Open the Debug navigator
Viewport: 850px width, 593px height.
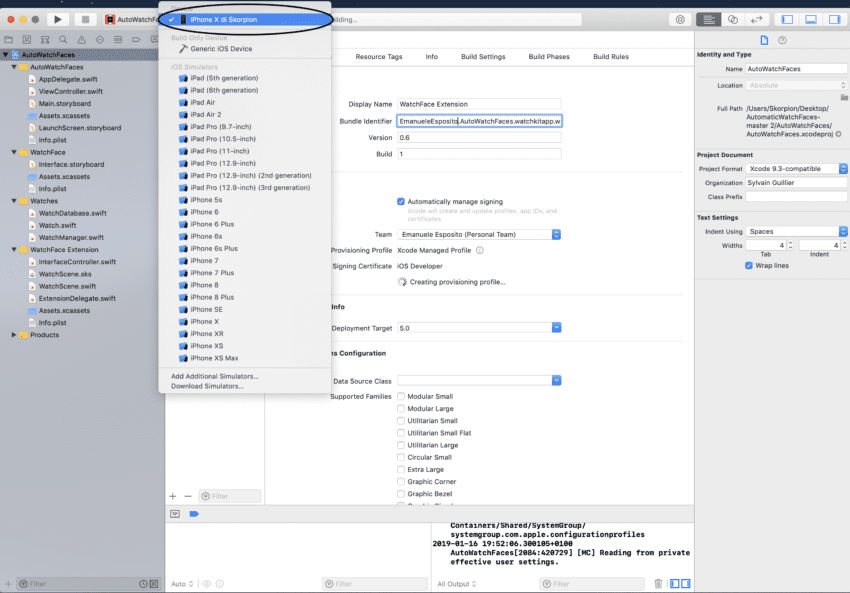click(118, 40)
